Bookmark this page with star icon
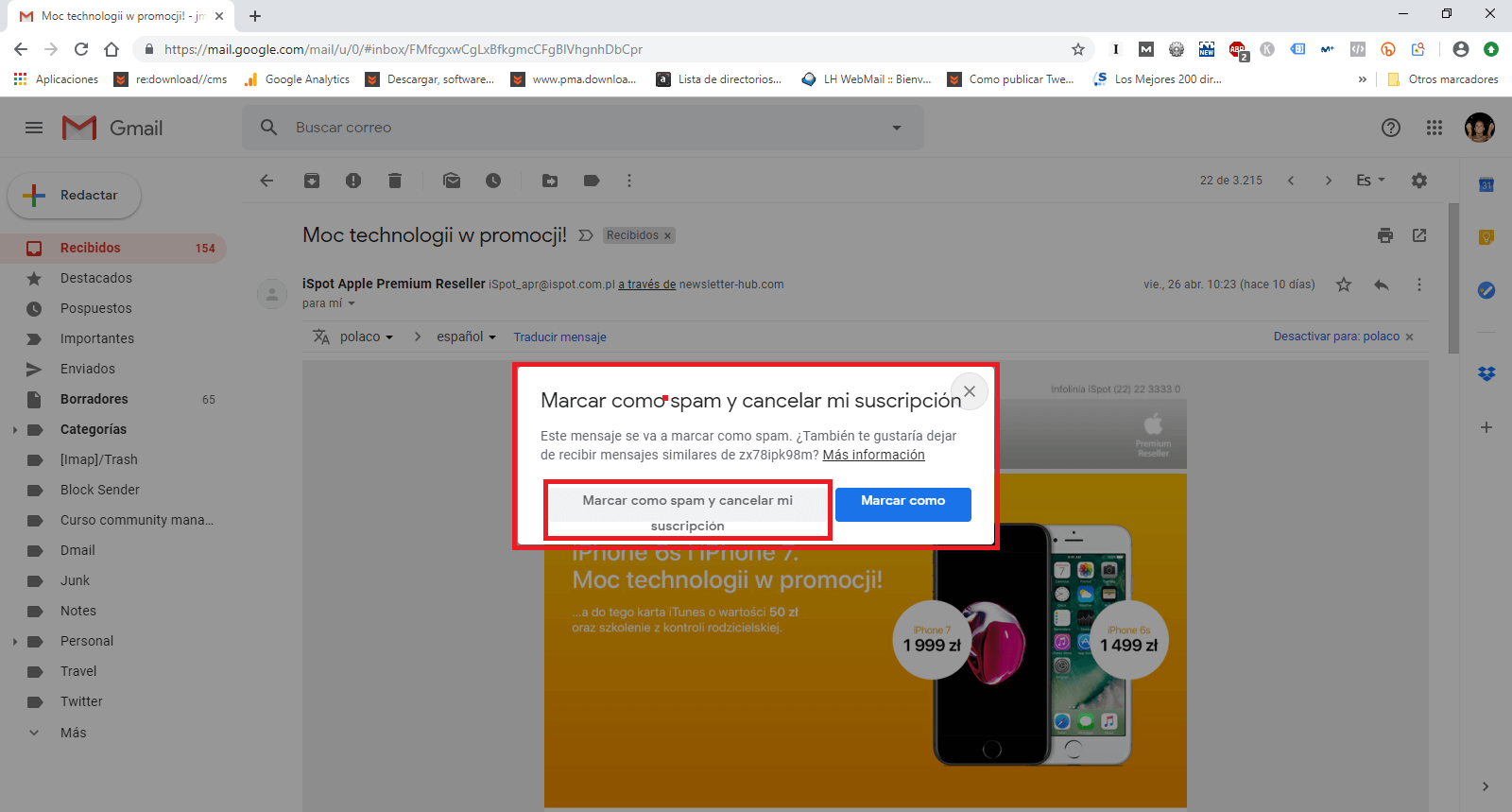Viewport: 1512px width, 812px height. click(x=1078, y=49)
